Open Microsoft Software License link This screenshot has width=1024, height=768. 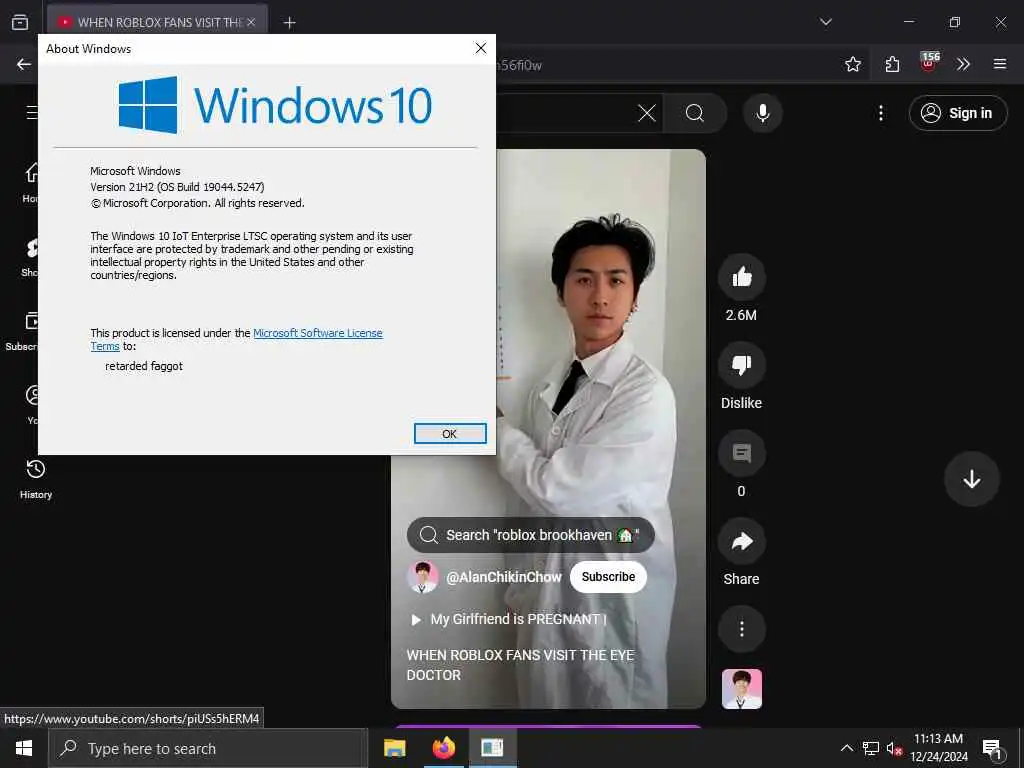pos(317,333)
